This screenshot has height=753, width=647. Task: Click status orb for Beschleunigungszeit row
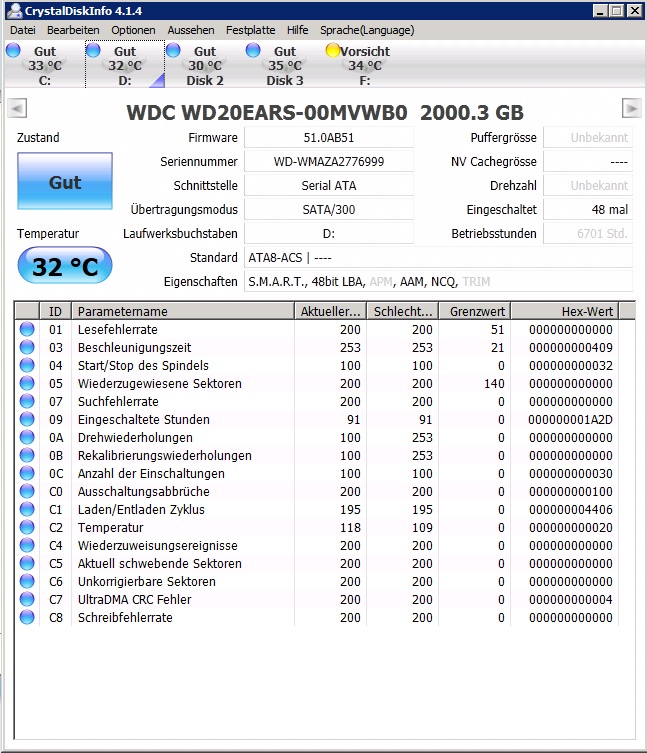click(x=27, y=347)
